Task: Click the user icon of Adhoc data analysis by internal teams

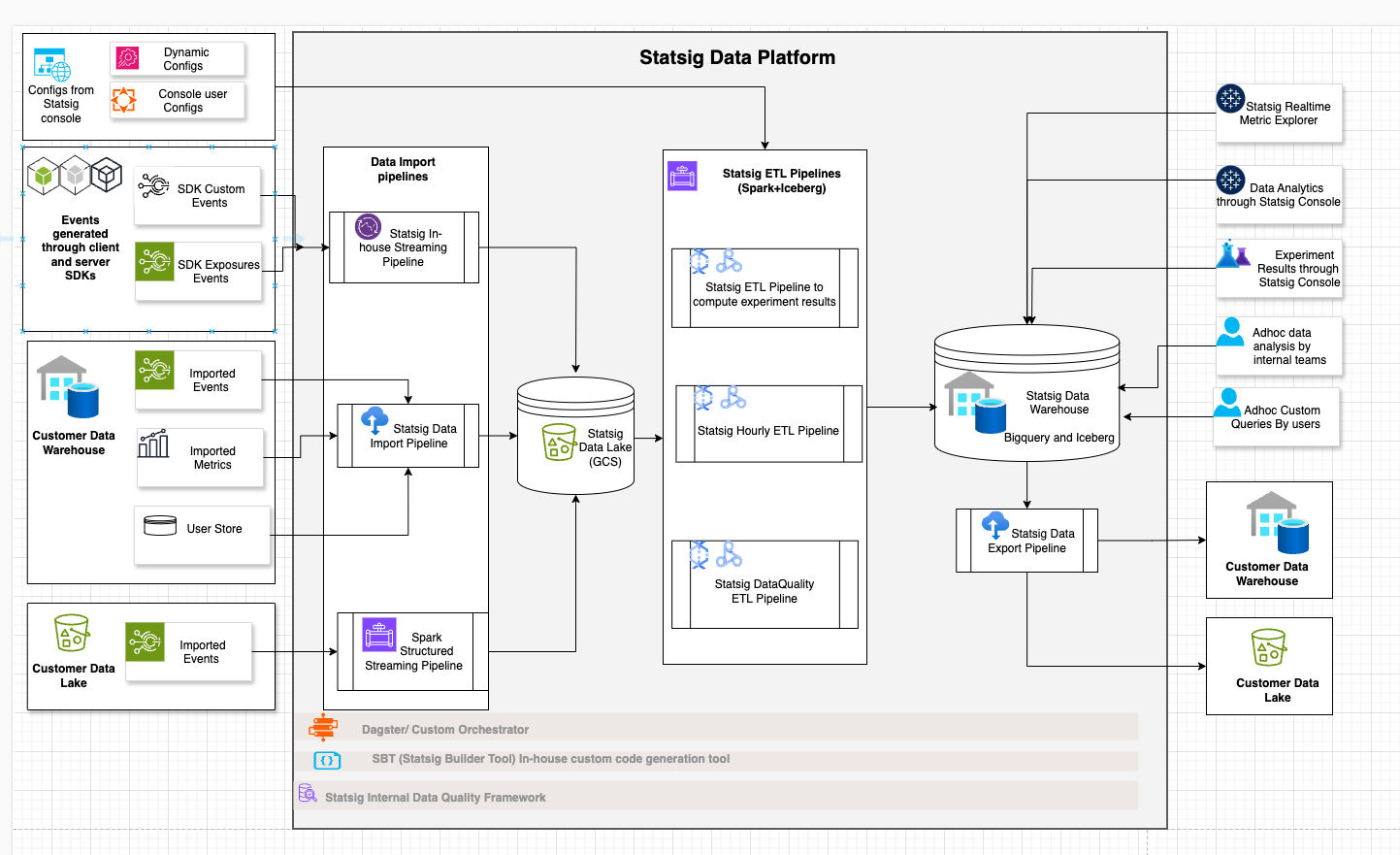Action: (1230, 332)
